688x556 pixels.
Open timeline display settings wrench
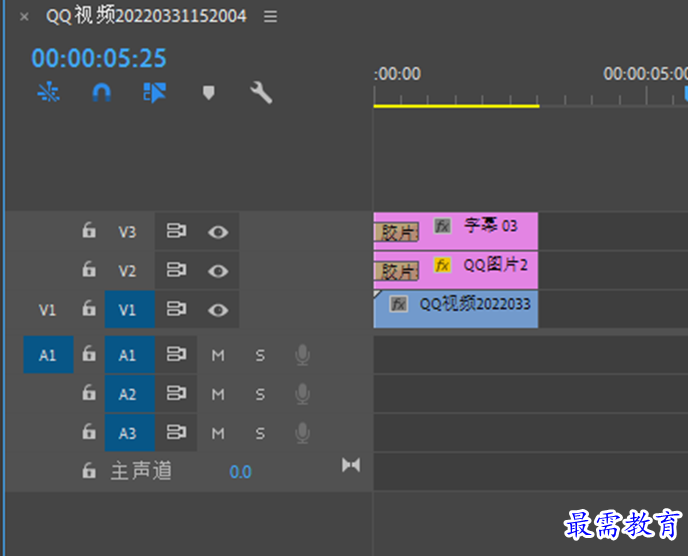click(x=261, y=93)
